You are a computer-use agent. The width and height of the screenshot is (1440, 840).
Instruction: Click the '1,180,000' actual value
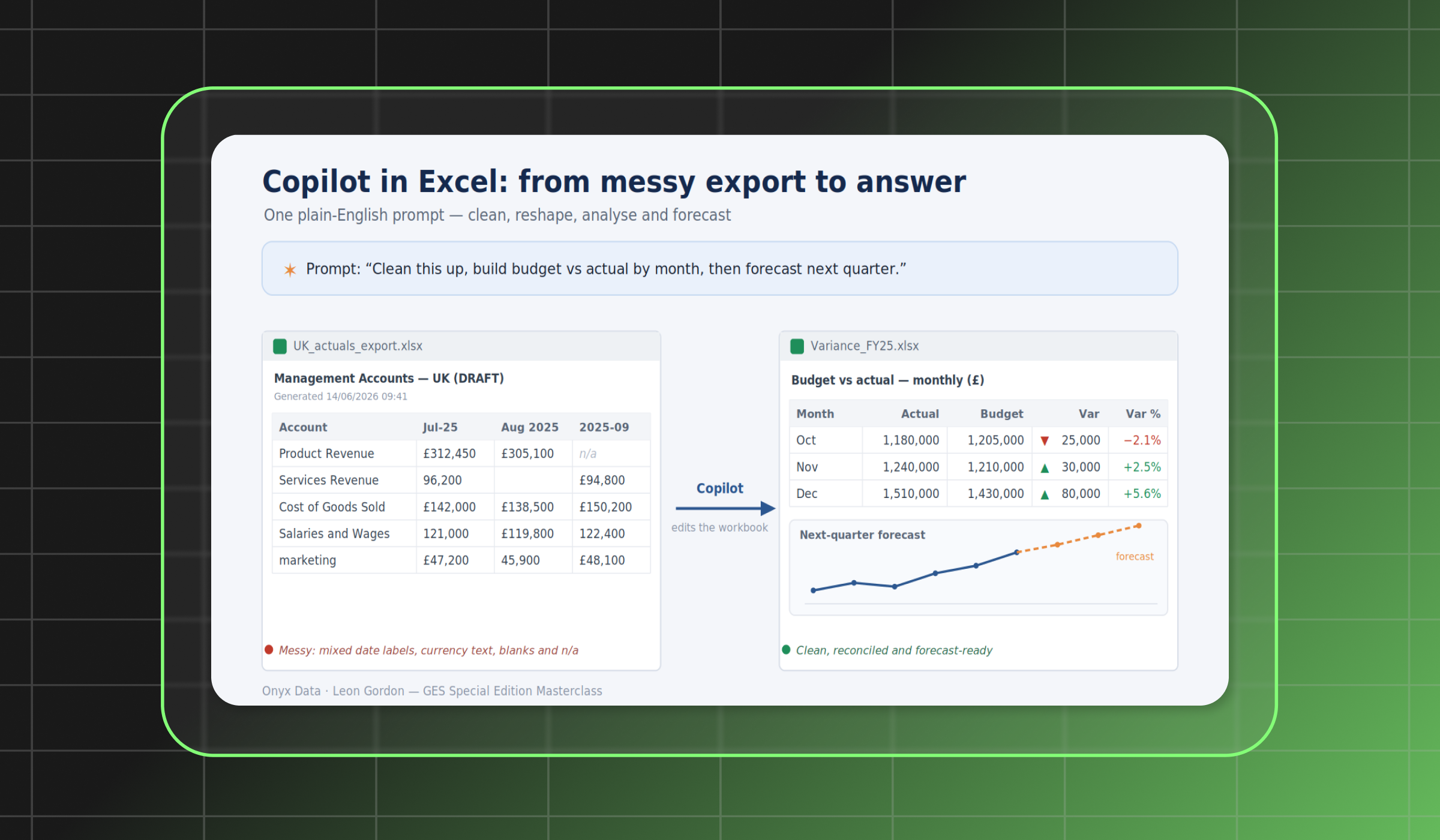911,440
